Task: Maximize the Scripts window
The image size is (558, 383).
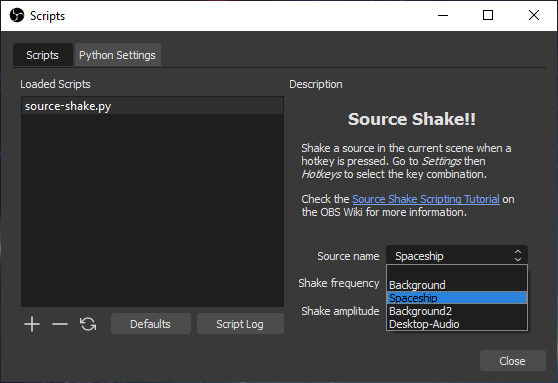Action: pos(488,15)
